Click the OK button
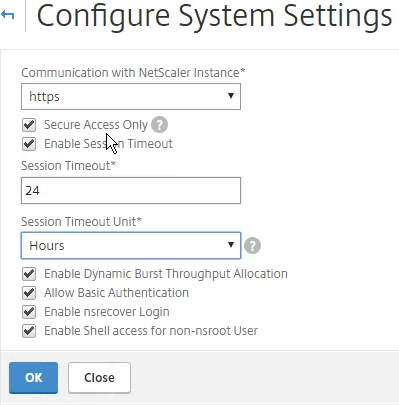 click(x=33, y=378)
